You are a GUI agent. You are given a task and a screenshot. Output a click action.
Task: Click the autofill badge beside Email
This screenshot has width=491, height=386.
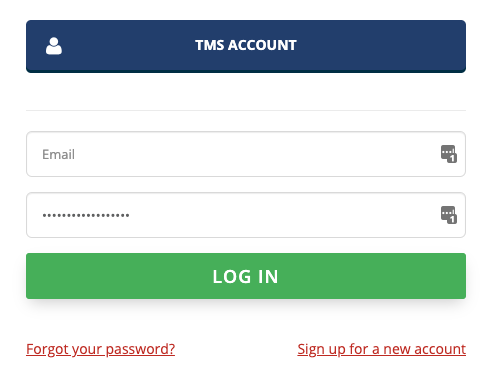[449, 154]
